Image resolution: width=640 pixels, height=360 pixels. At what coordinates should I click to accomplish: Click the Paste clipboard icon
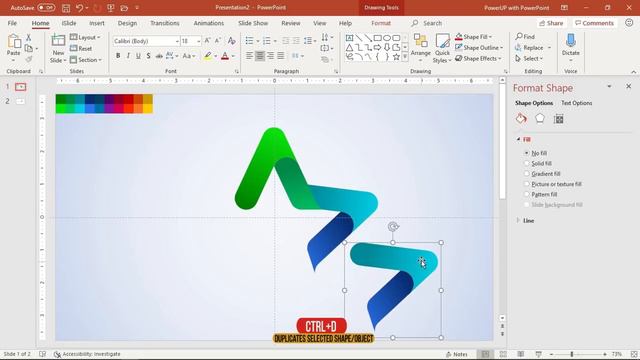click(x=14, y=41)
